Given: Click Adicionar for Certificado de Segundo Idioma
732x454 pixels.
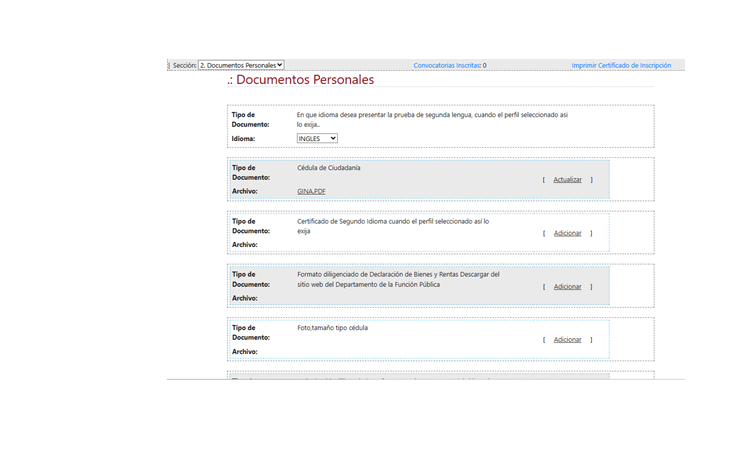Looking at the screenshot, I should [x=567, y=233].
